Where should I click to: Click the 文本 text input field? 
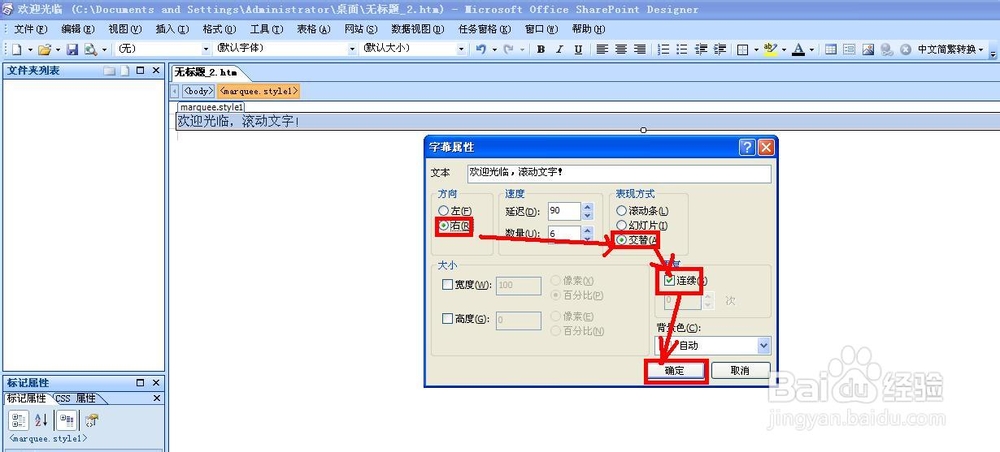click(x=619, y=173)
